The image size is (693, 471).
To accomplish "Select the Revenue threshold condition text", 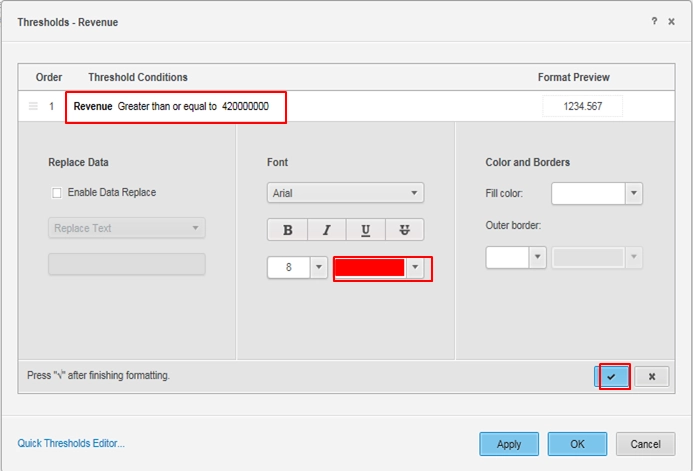I will click(176, 106).
